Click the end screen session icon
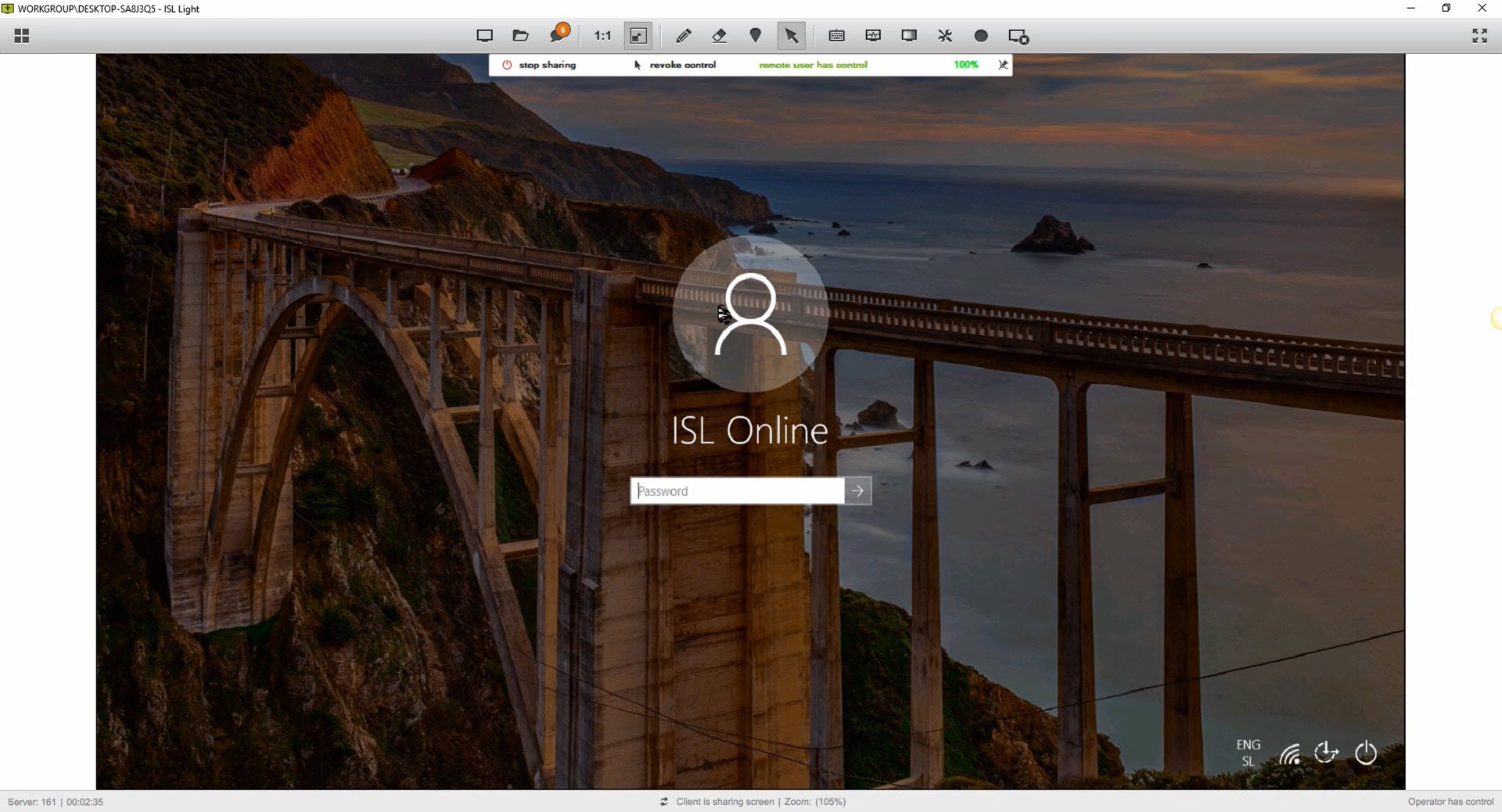This screenshot has height=812, width=1502. [x=1018, y=36]
